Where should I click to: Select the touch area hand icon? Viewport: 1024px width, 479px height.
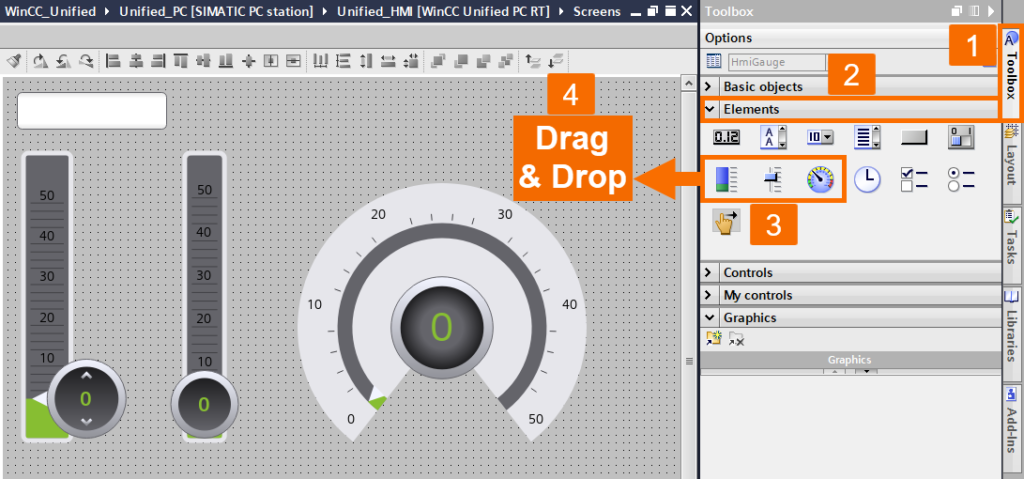click(726, 222)
